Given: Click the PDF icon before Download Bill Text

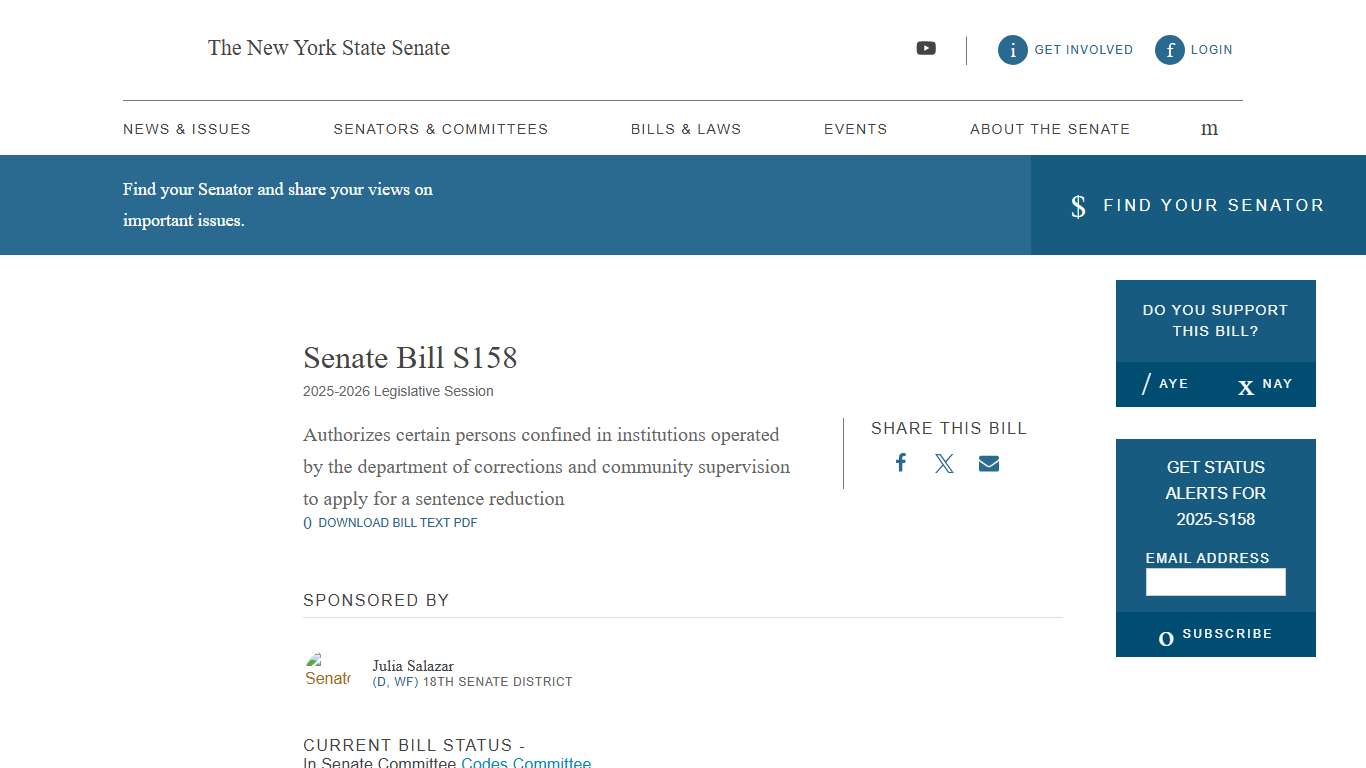Looking at the screenshot, I should (307, 522).
